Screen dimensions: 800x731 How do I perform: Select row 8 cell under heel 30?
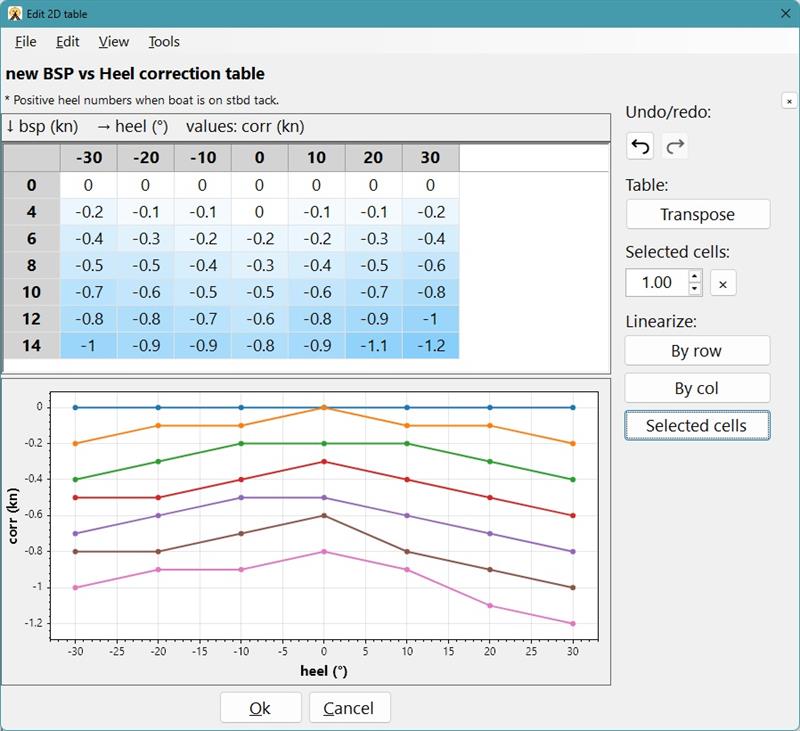[431, 265]
